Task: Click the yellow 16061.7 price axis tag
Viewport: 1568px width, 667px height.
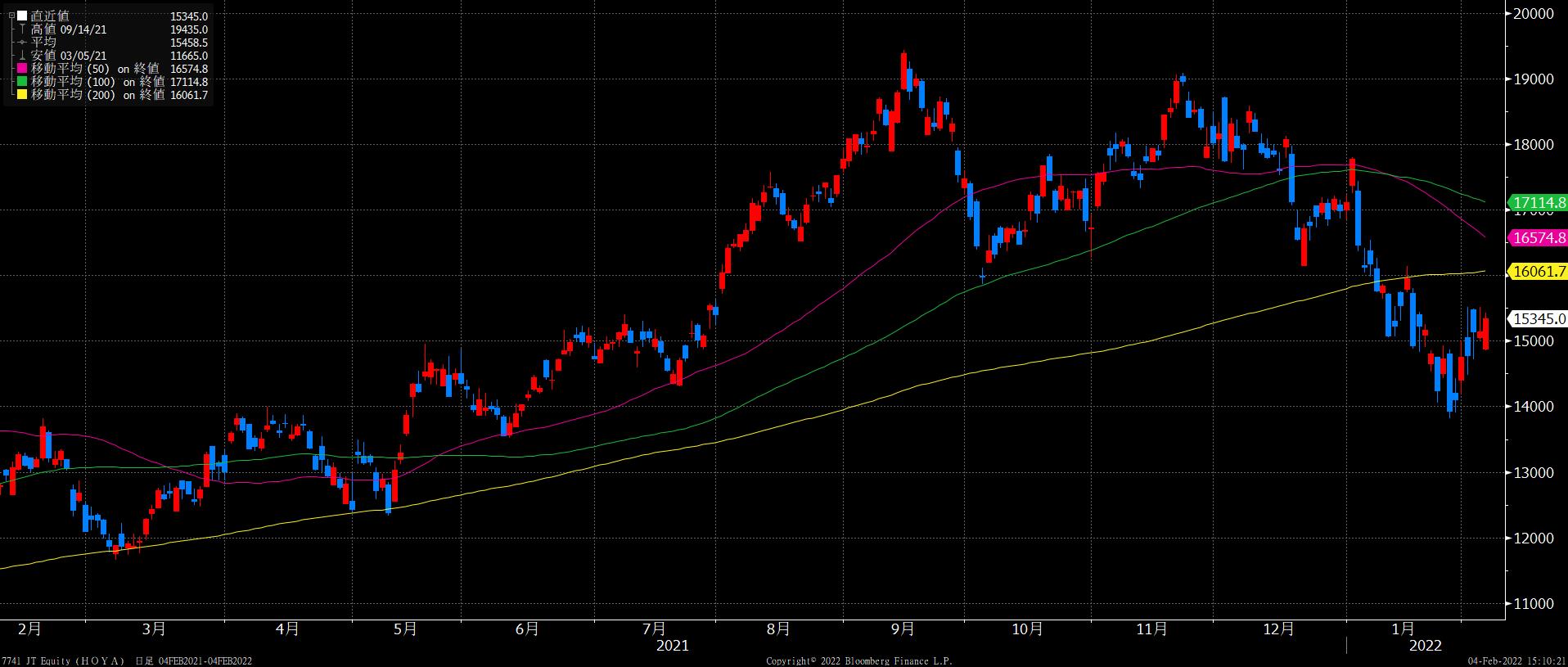Action: click(x=1538, y=272)
